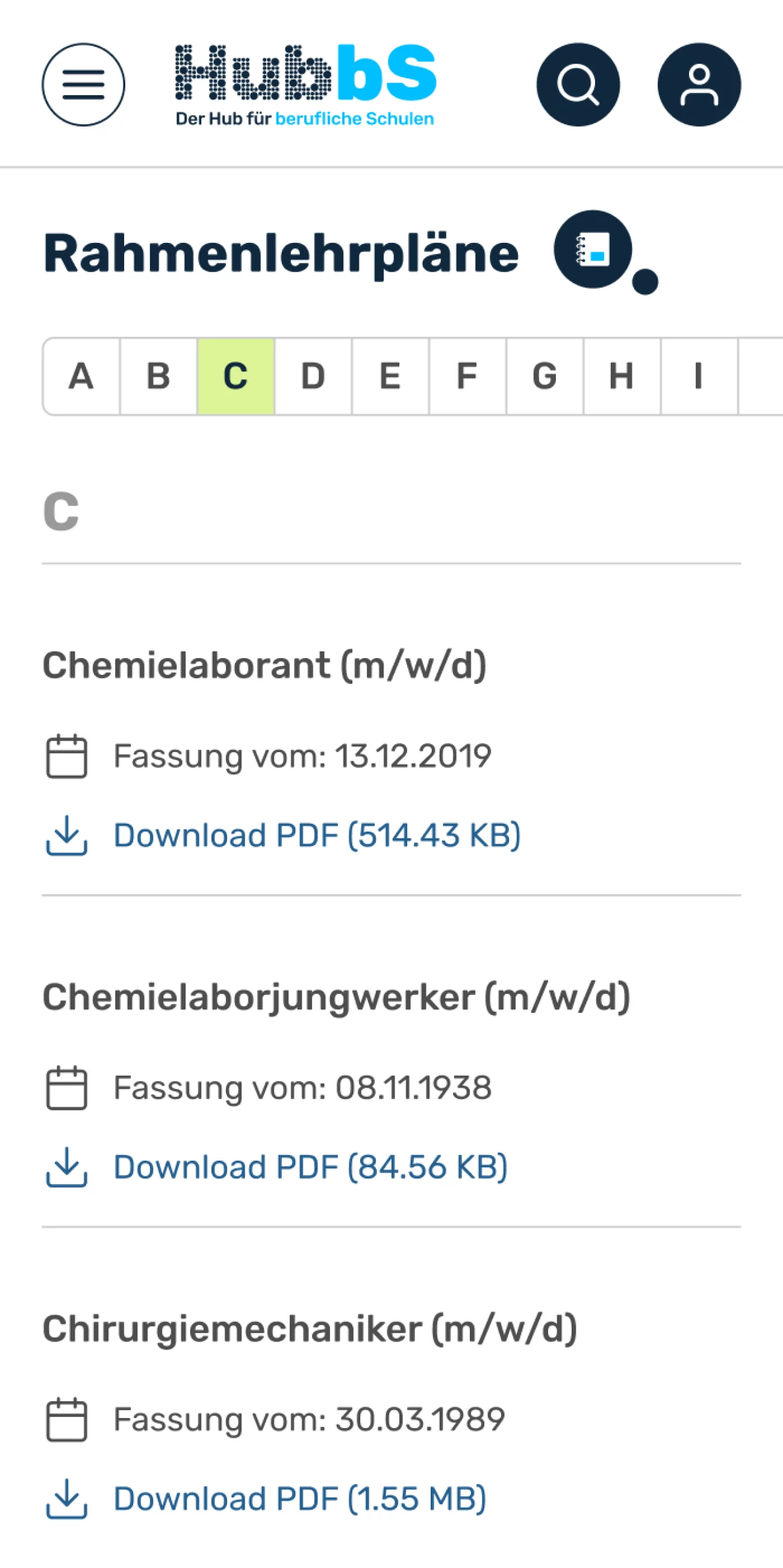Show entries under letter I
The height and width of the screenshot is (1568, 783).
(x=700, y=376)
